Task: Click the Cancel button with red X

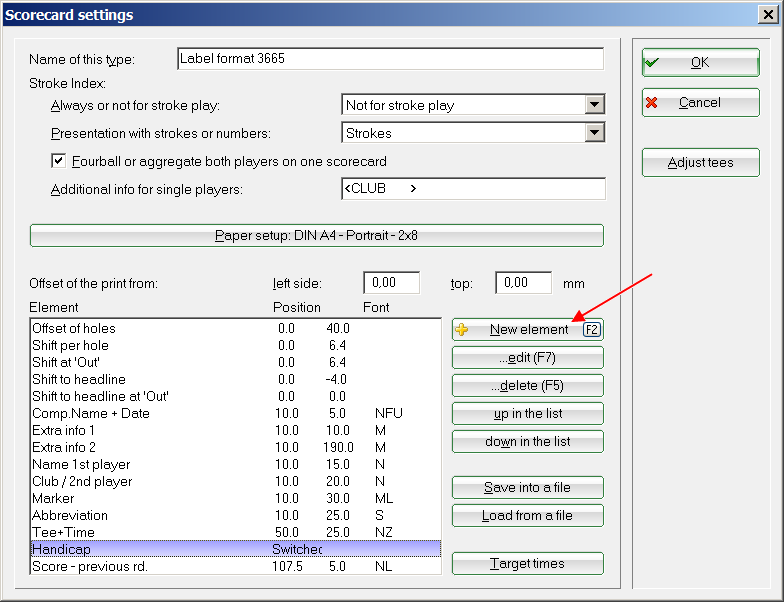Action: (700, 103)
